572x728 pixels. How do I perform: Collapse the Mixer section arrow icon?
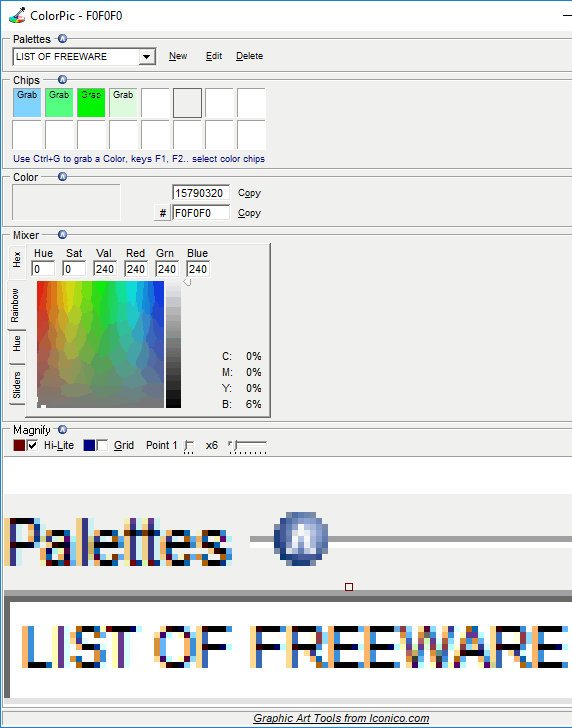(x=62, y=234)
